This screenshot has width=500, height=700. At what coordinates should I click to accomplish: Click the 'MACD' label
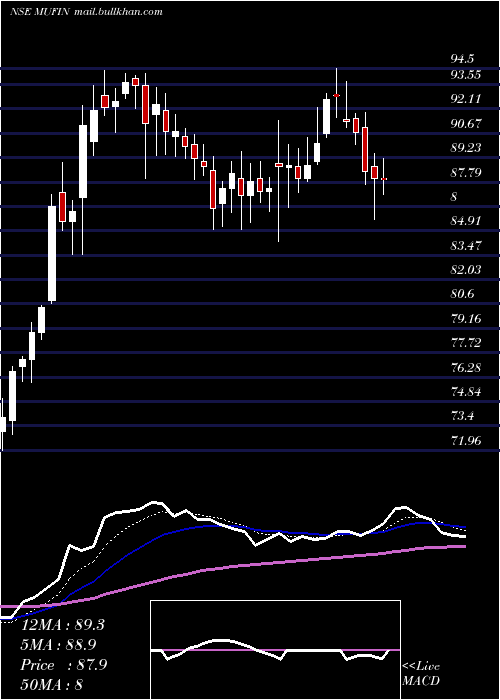[x=421, y=681]
